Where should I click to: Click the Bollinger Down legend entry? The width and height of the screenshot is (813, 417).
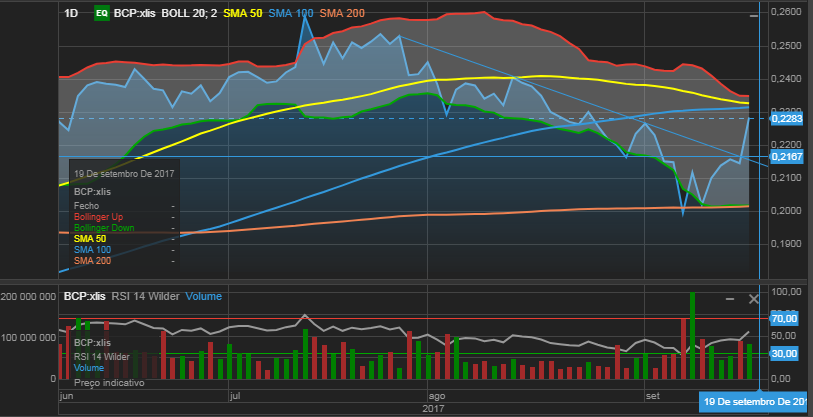click(x=104, y=228)
